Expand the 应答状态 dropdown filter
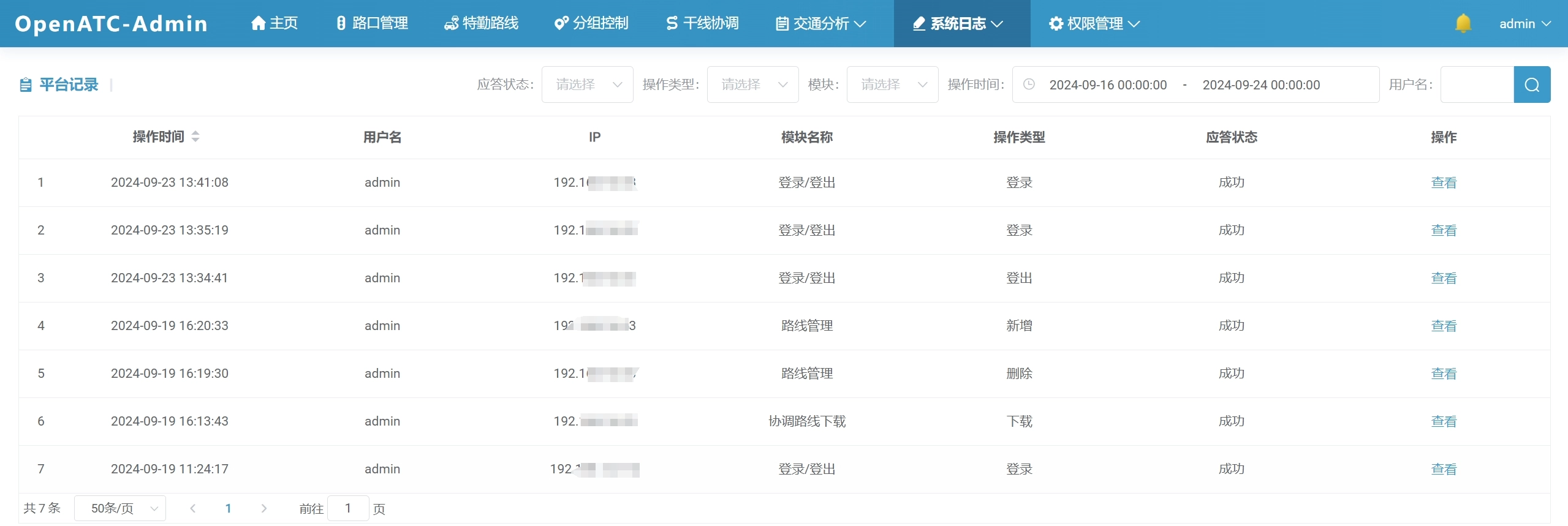1568x526 pixels. click(586, 85)
